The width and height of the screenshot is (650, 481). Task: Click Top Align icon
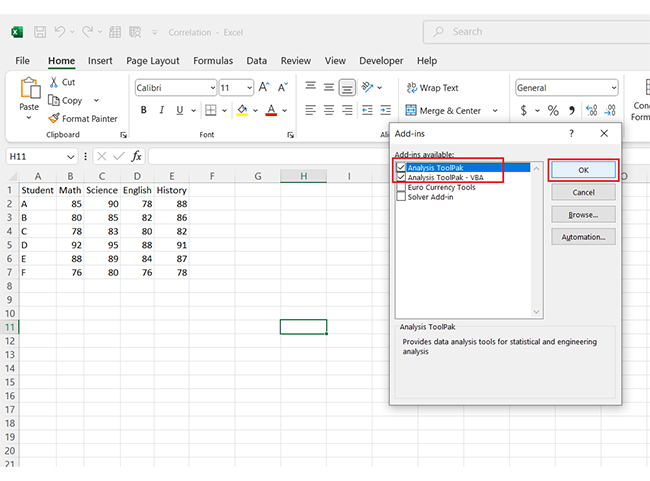tap(310, 87)
